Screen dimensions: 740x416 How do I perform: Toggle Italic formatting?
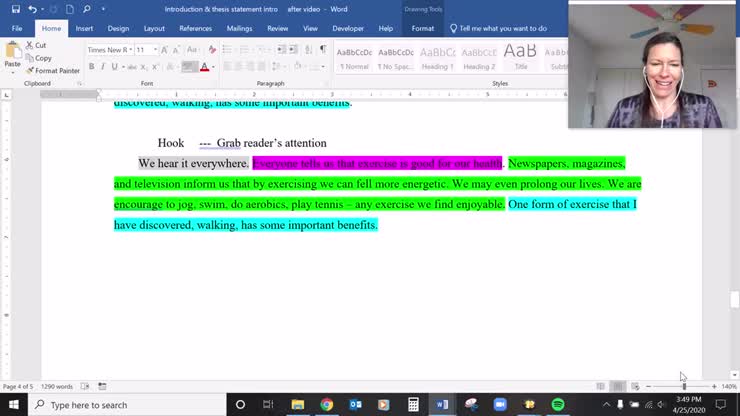pos(103,67)
